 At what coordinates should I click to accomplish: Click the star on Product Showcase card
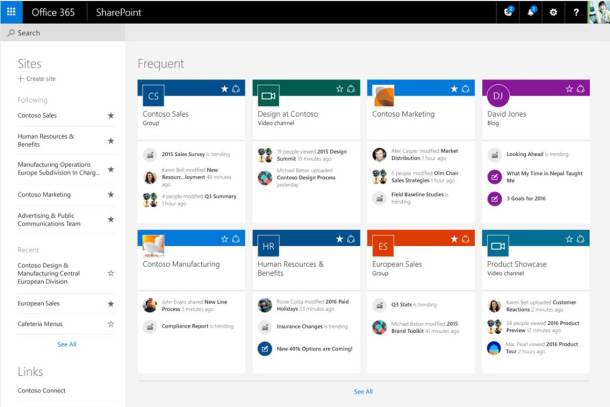569,239
